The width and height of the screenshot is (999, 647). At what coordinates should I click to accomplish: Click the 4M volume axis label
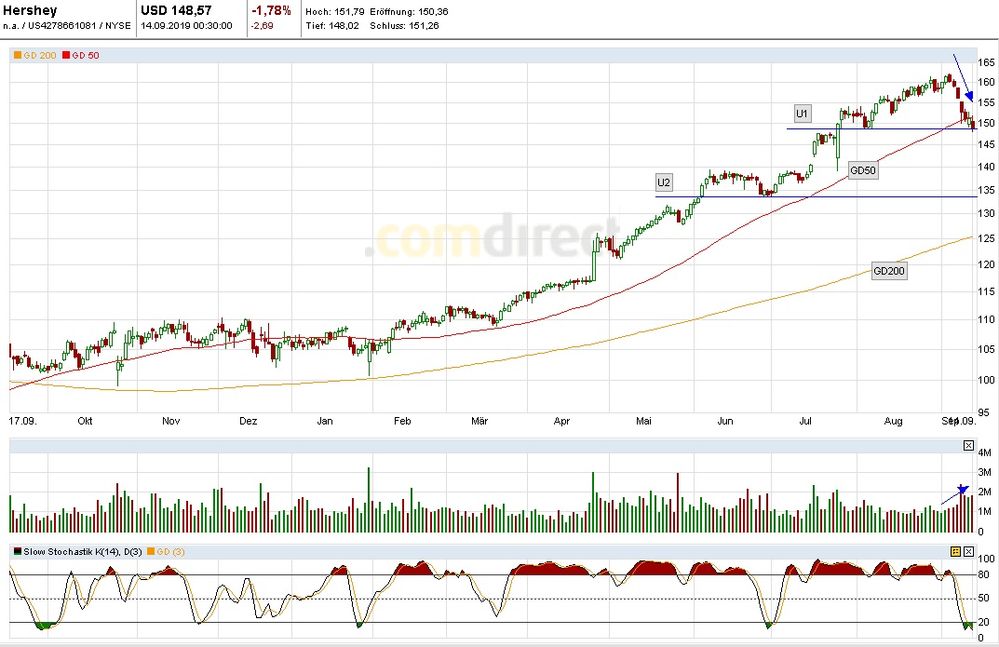[x=984, y=453]
